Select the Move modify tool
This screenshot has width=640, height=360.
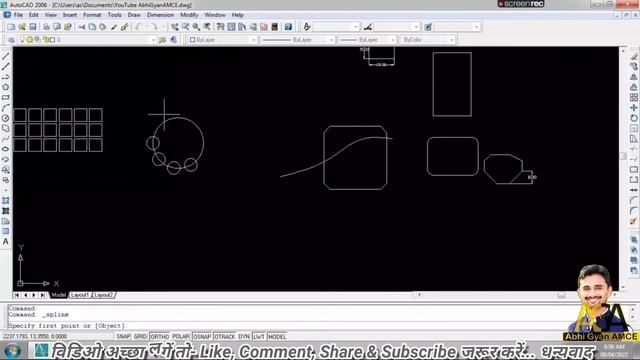pos(633,108)
